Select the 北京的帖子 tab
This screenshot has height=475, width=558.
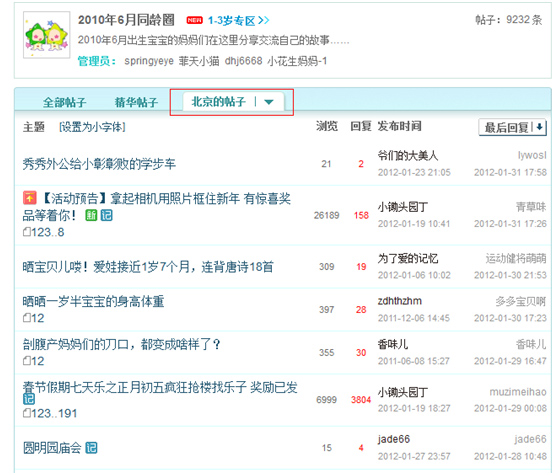tap(219, 102)
